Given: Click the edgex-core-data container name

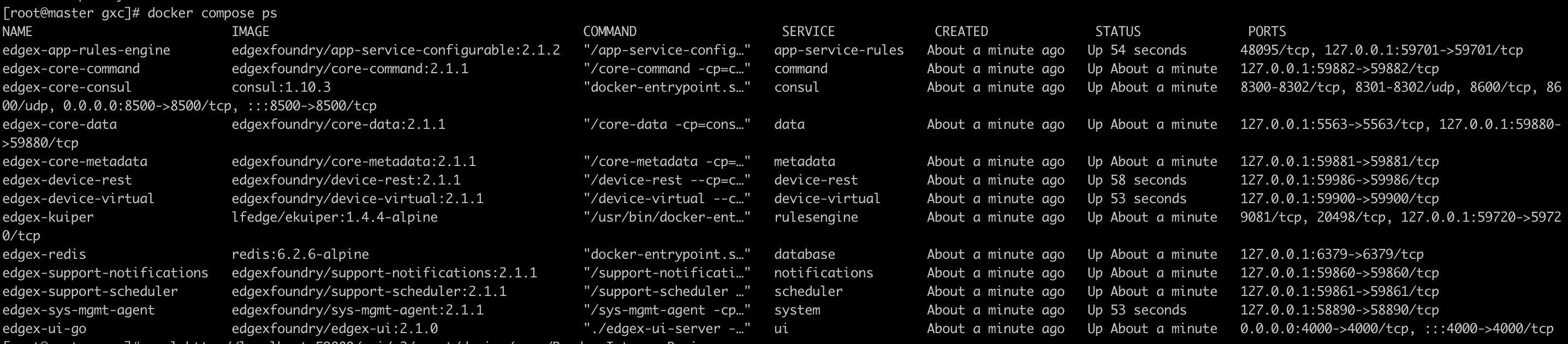Looking at the screenshot, I should 60,125.
